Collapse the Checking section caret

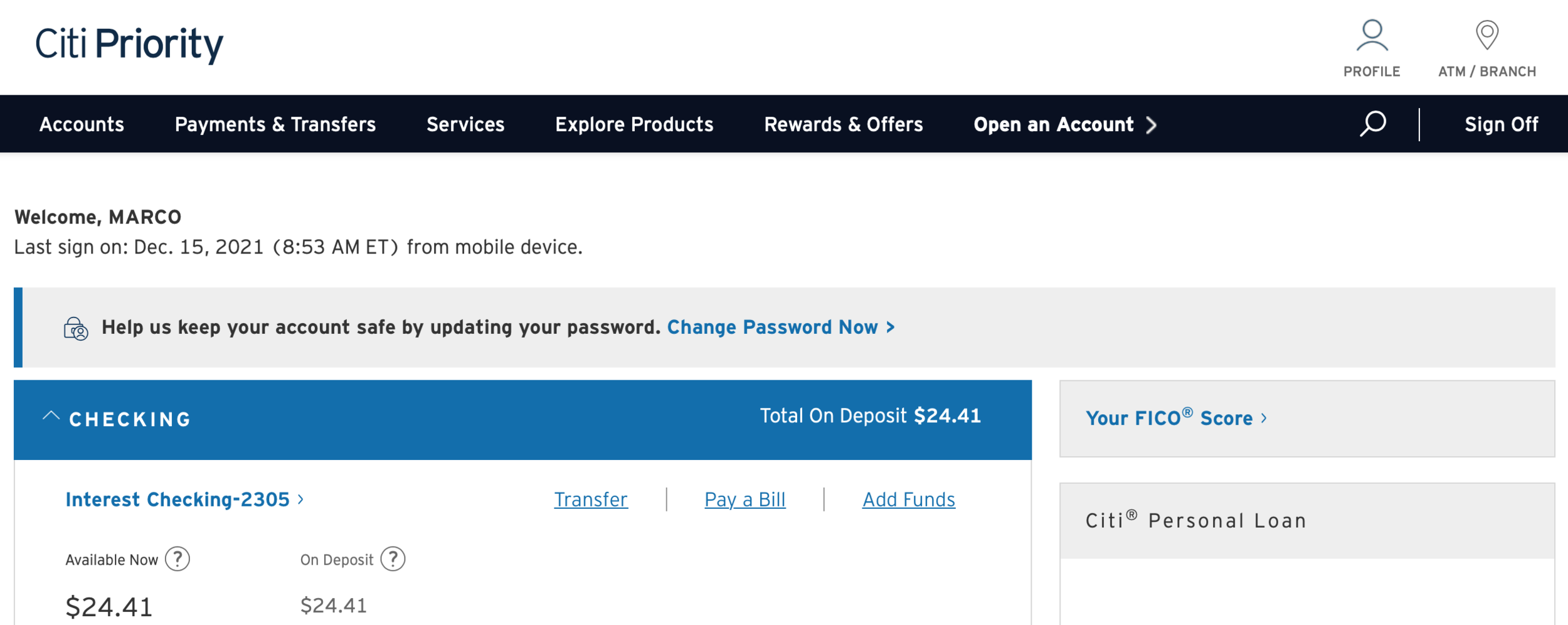point(51,416)
